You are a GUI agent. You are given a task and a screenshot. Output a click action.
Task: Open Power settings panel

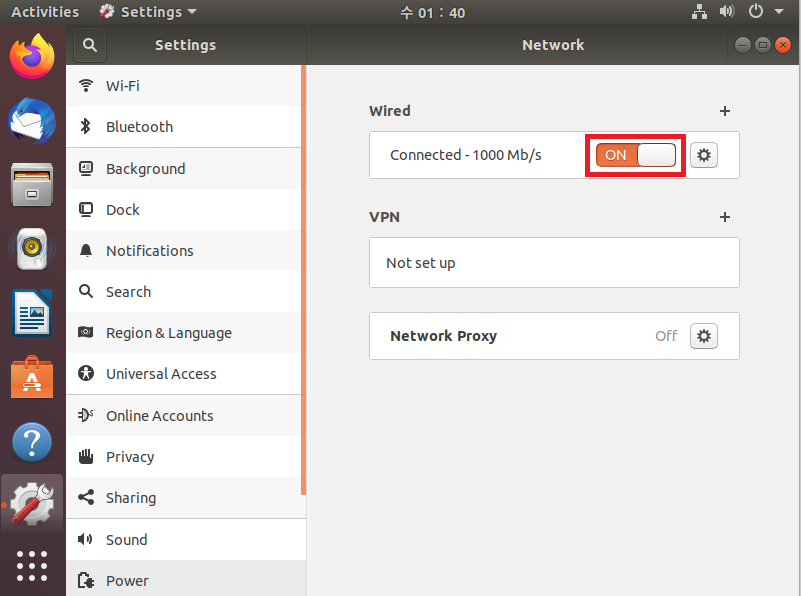click(x=184, y=578)
